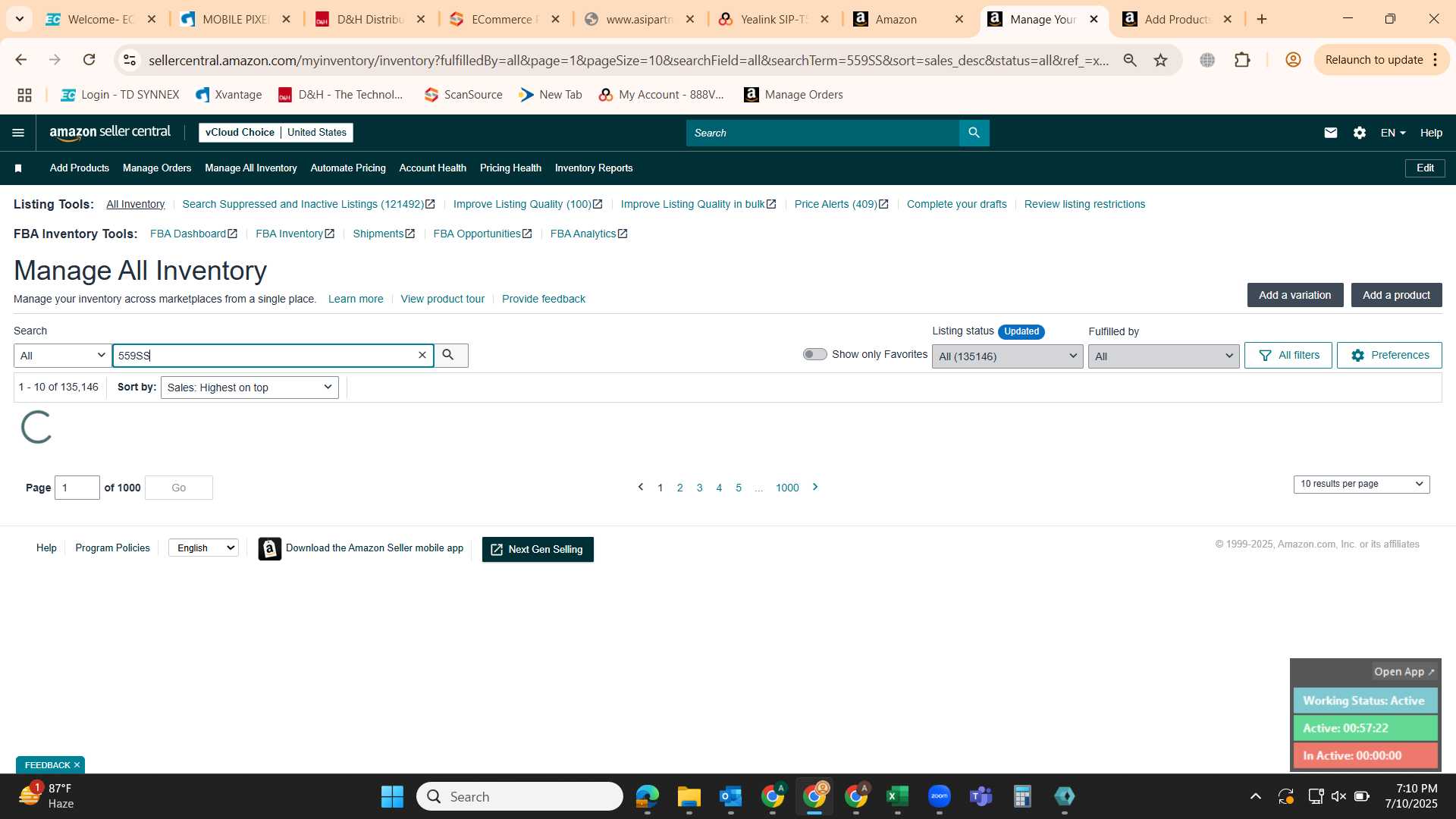Open the English language dropdown in footer
The image size is (1456, 819).
tap(203, 548)
